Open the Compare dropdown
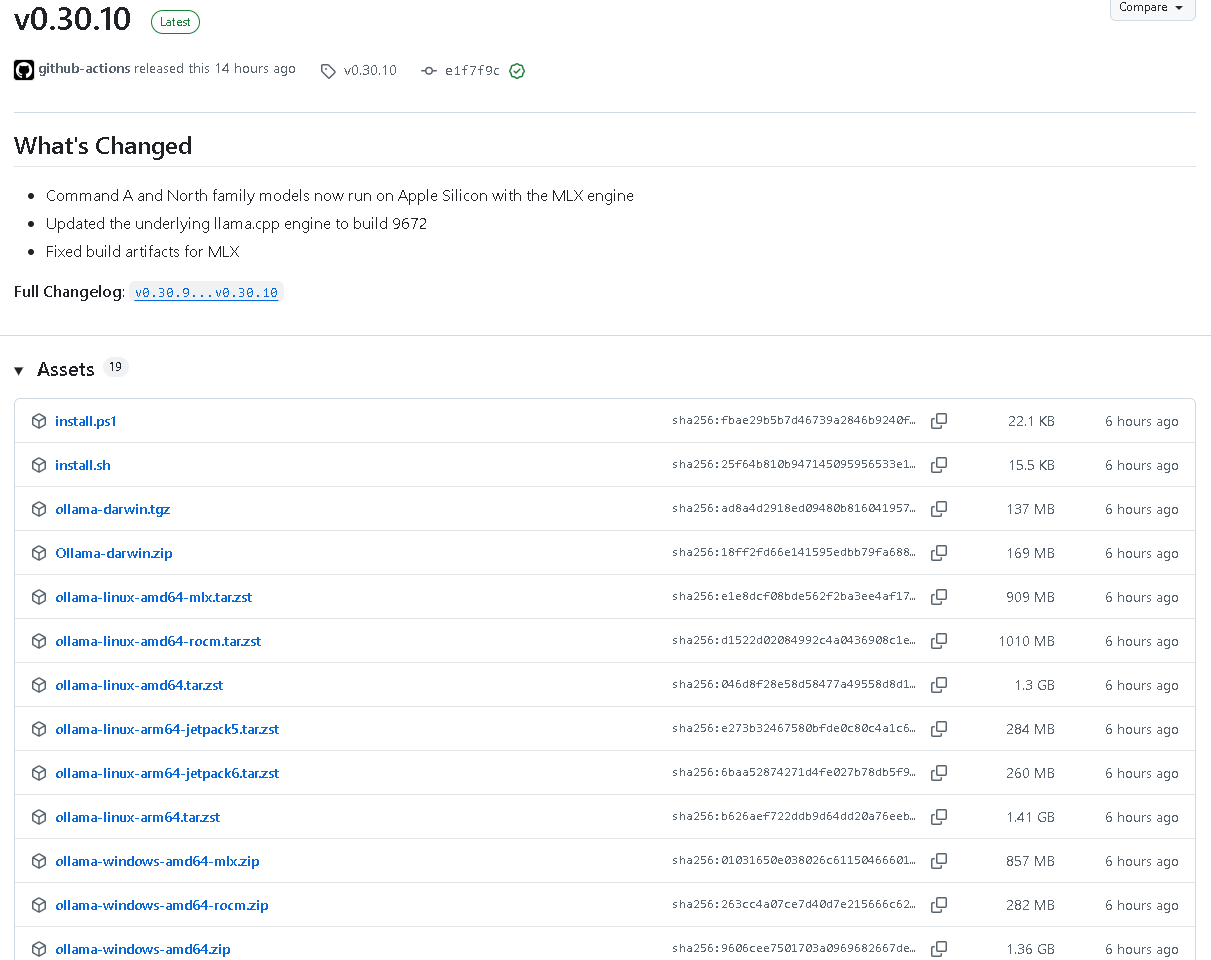Image resolution: width=1211 pixels, height=960 pixels. pos(1152,8)
